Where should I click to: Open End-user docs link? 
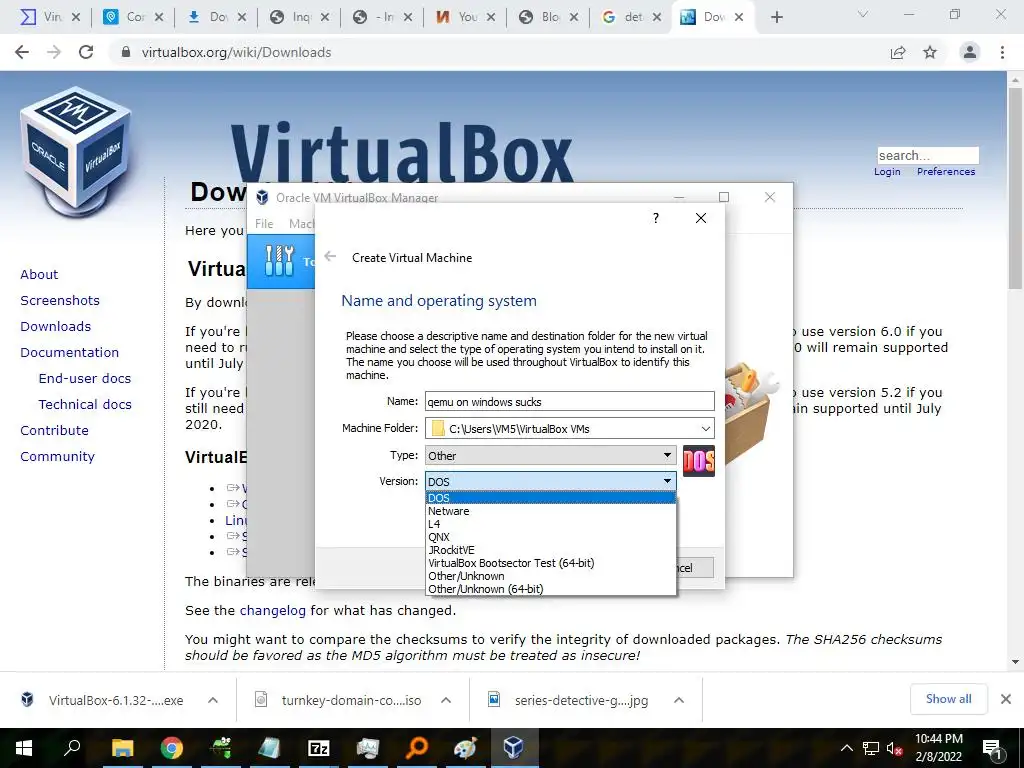(85, 378)
